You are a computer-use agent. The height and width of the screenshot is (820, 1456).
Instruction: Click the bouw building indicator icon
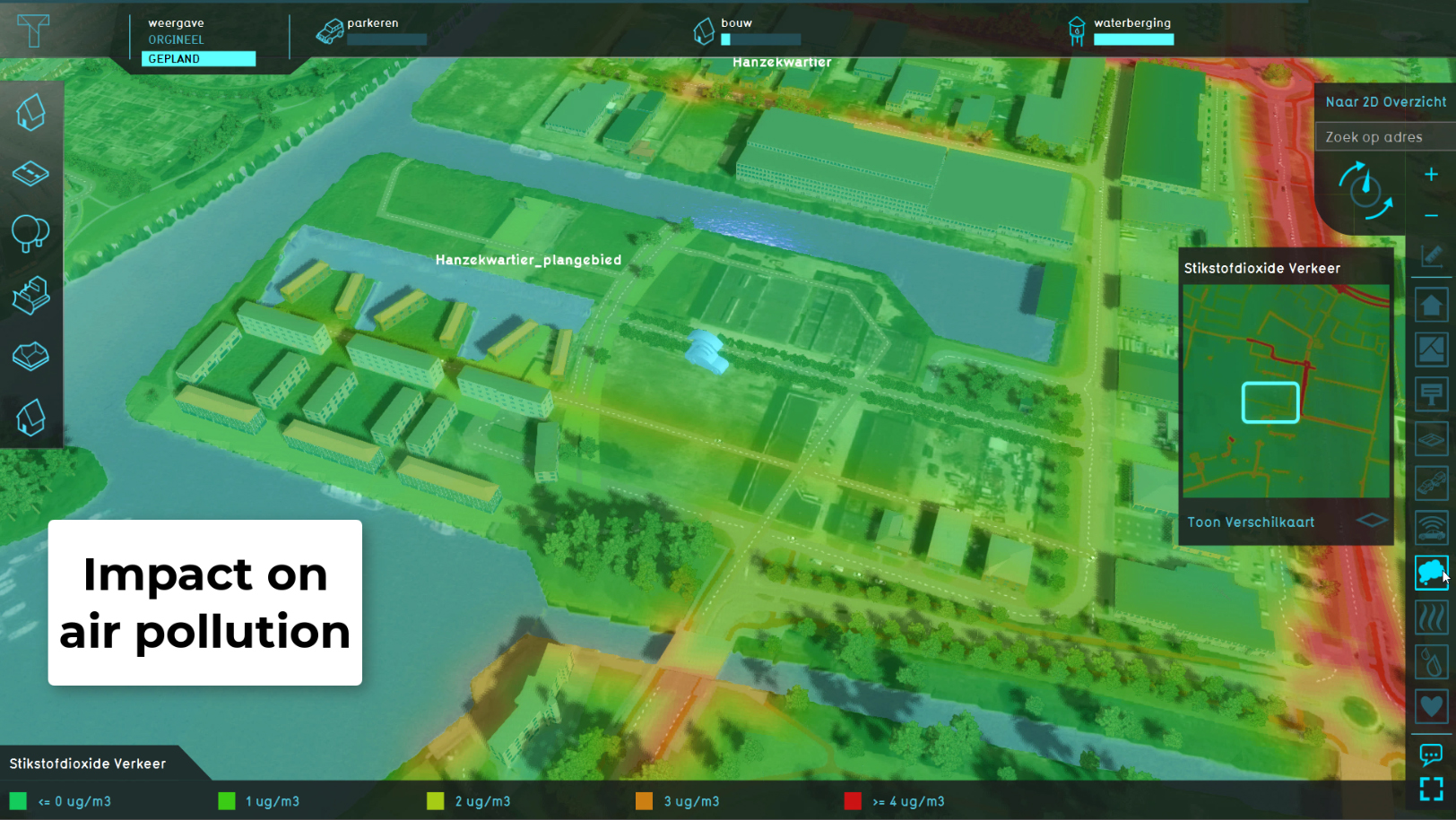coord(704,31)
